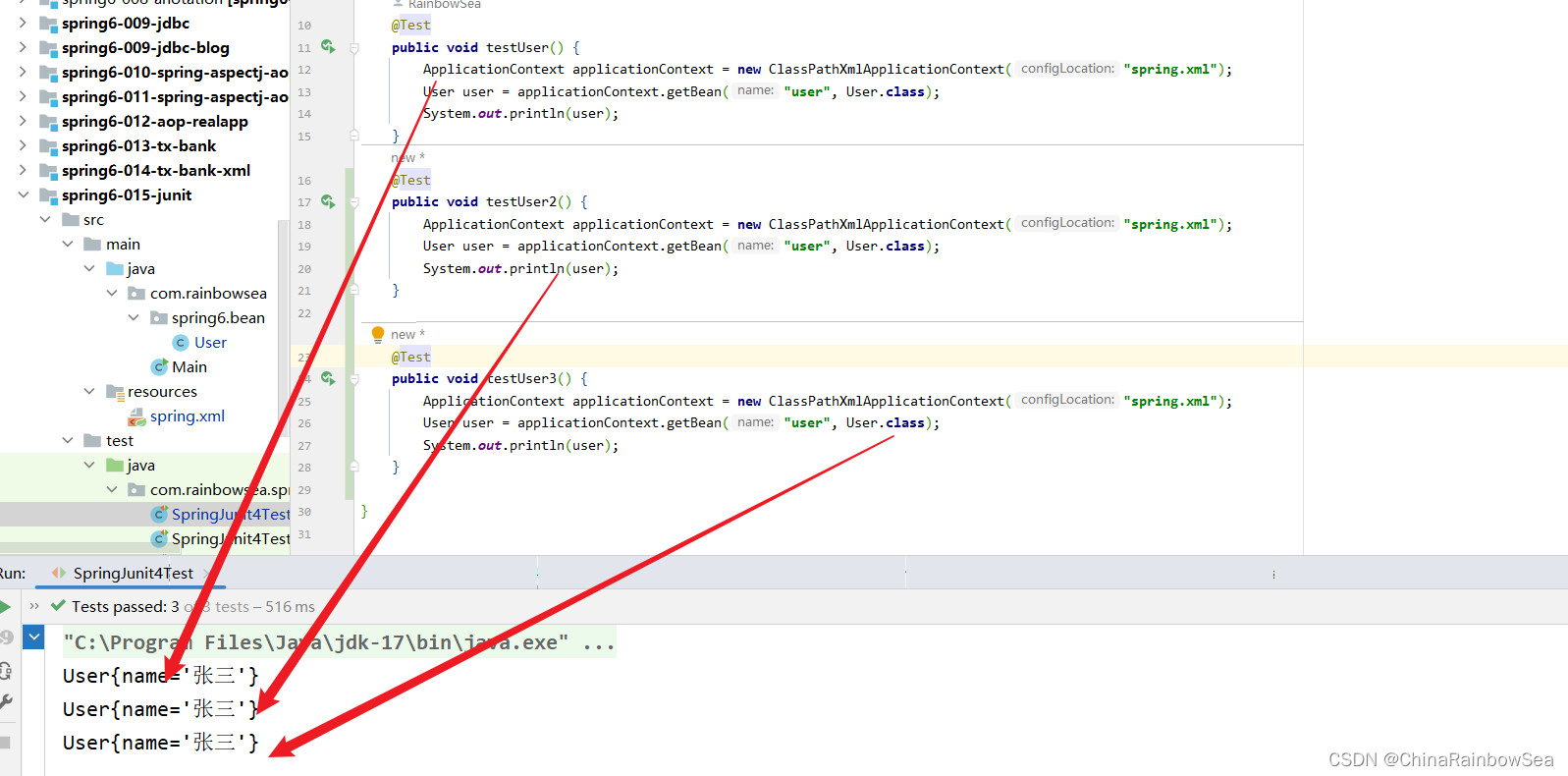Click the testUser2 method name

coord(521,202)
